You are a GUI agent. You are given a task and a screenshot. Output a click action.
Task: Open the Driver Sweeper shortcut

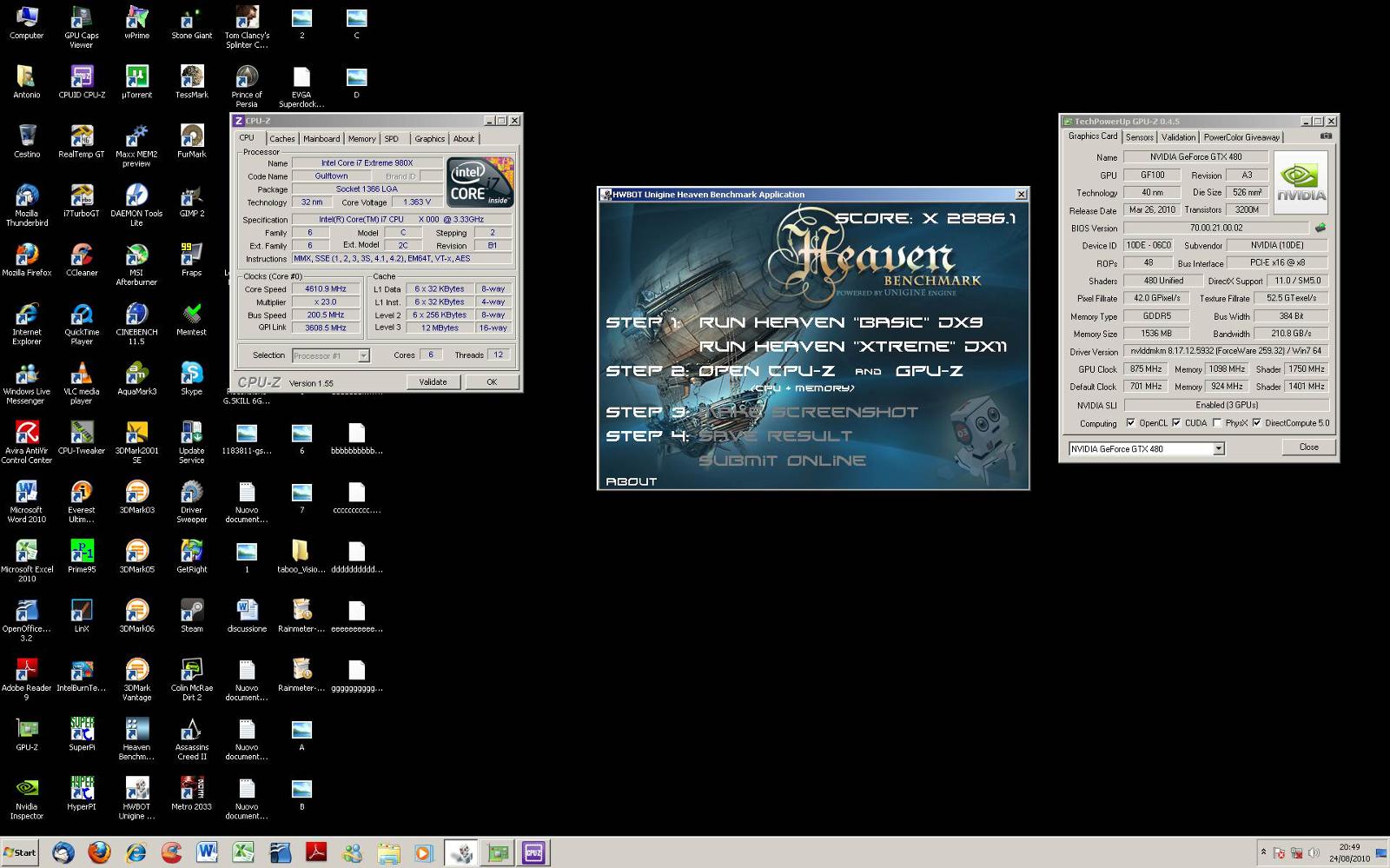tap(192, 501)
